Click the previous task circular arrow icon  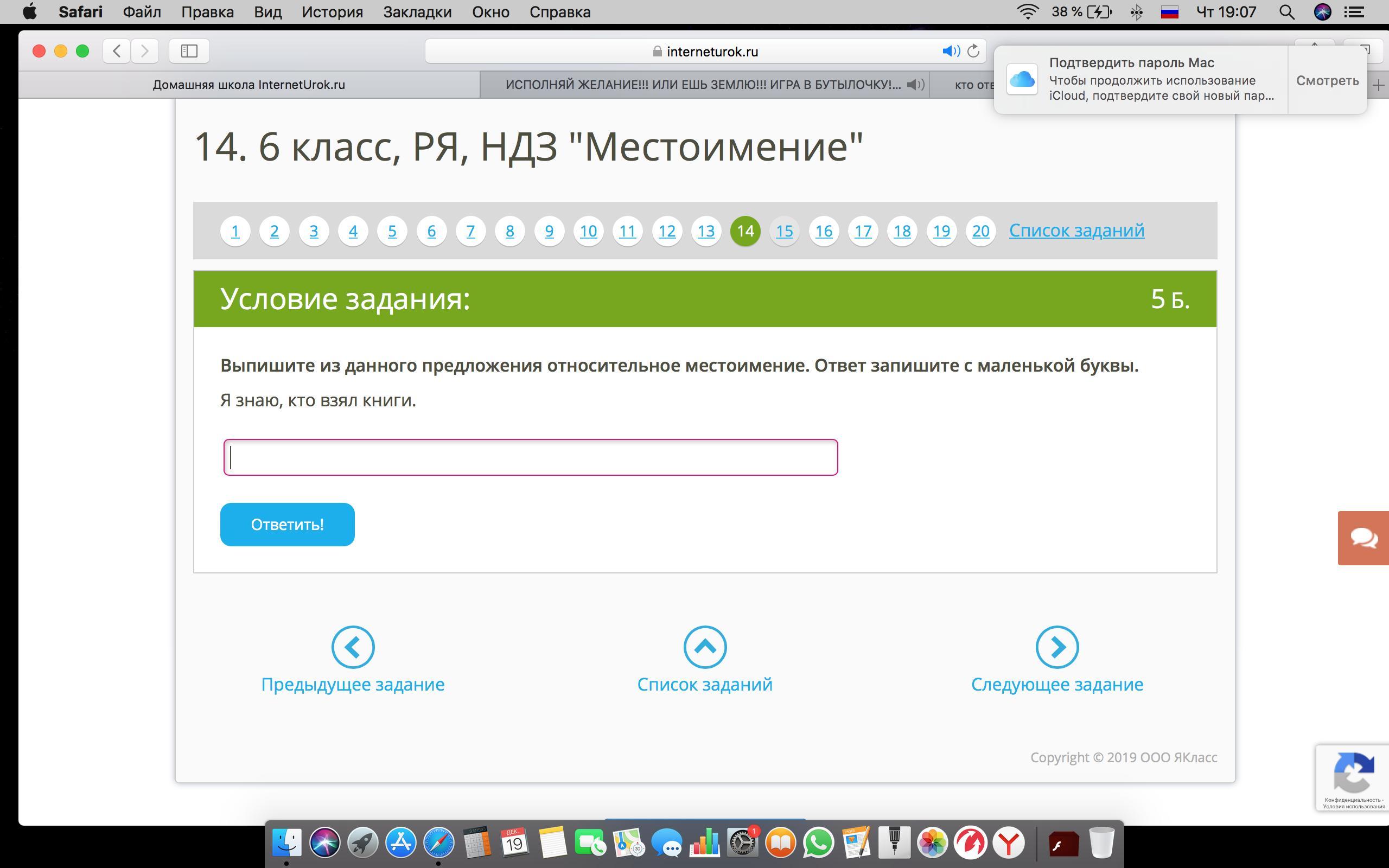(353, 647)
